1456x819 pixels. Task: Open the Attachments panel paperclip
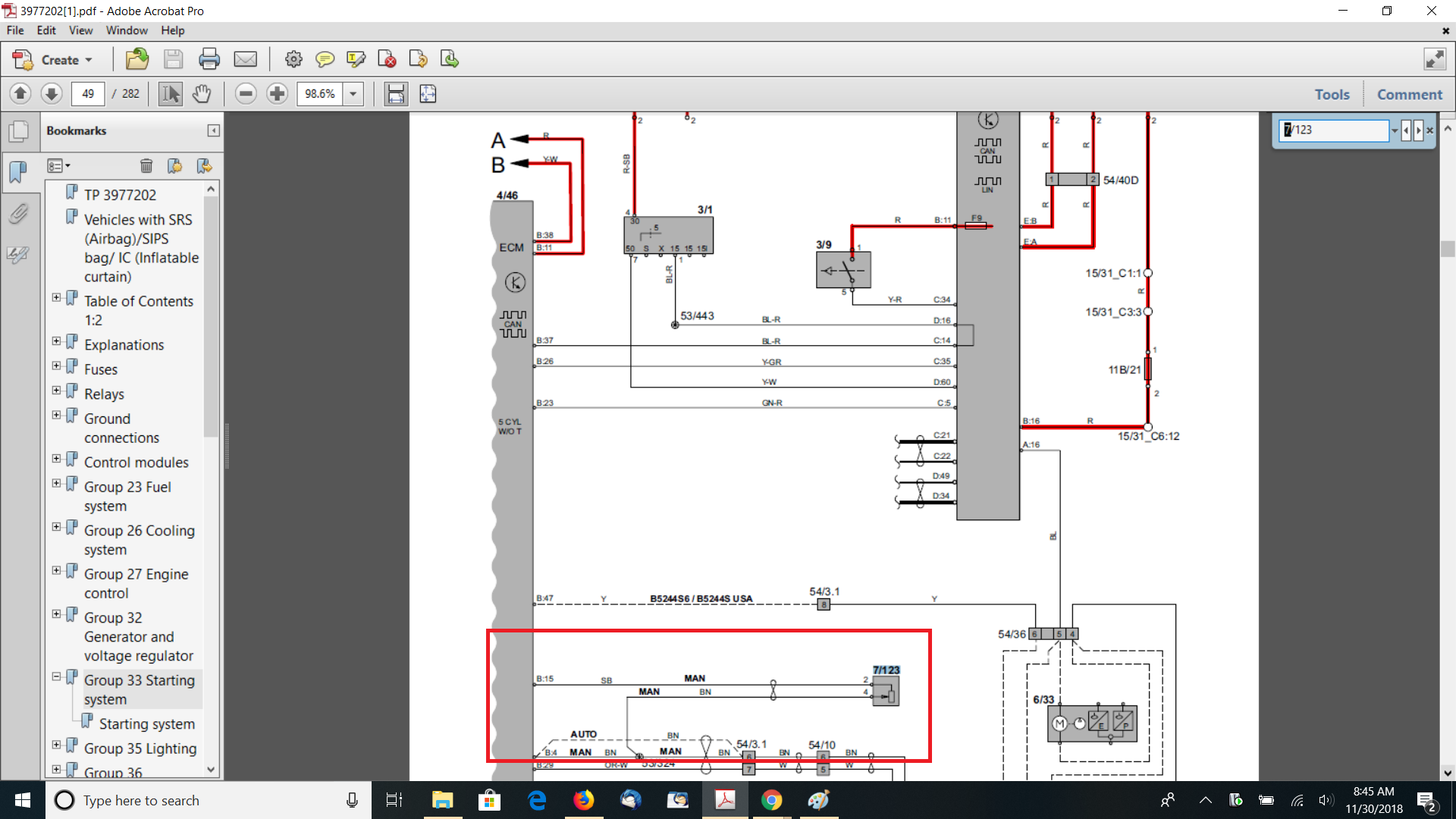coord(18,214)
